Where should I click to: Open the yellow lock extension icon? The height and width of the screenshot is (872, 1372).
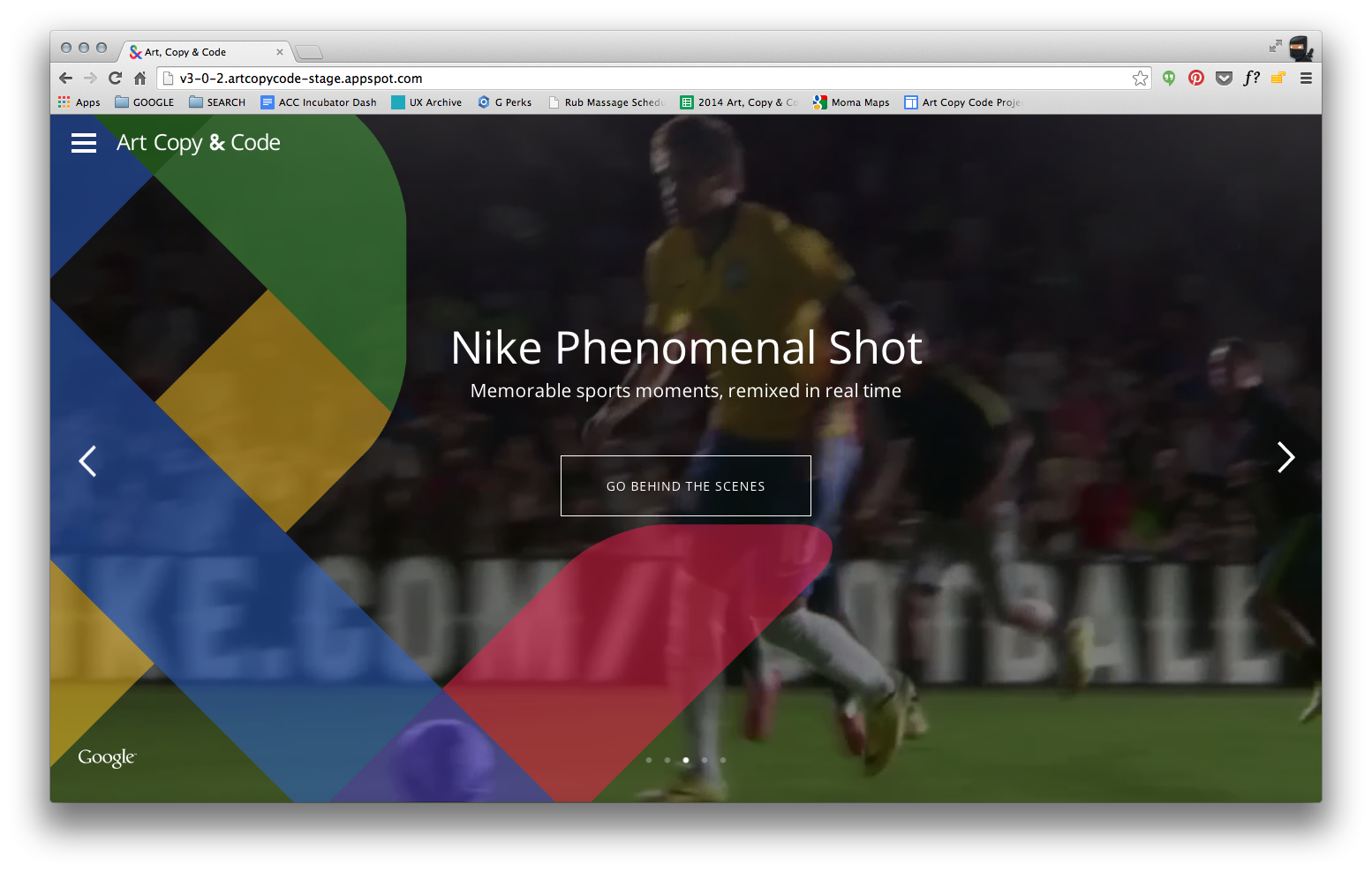[x=1278, y=78]
